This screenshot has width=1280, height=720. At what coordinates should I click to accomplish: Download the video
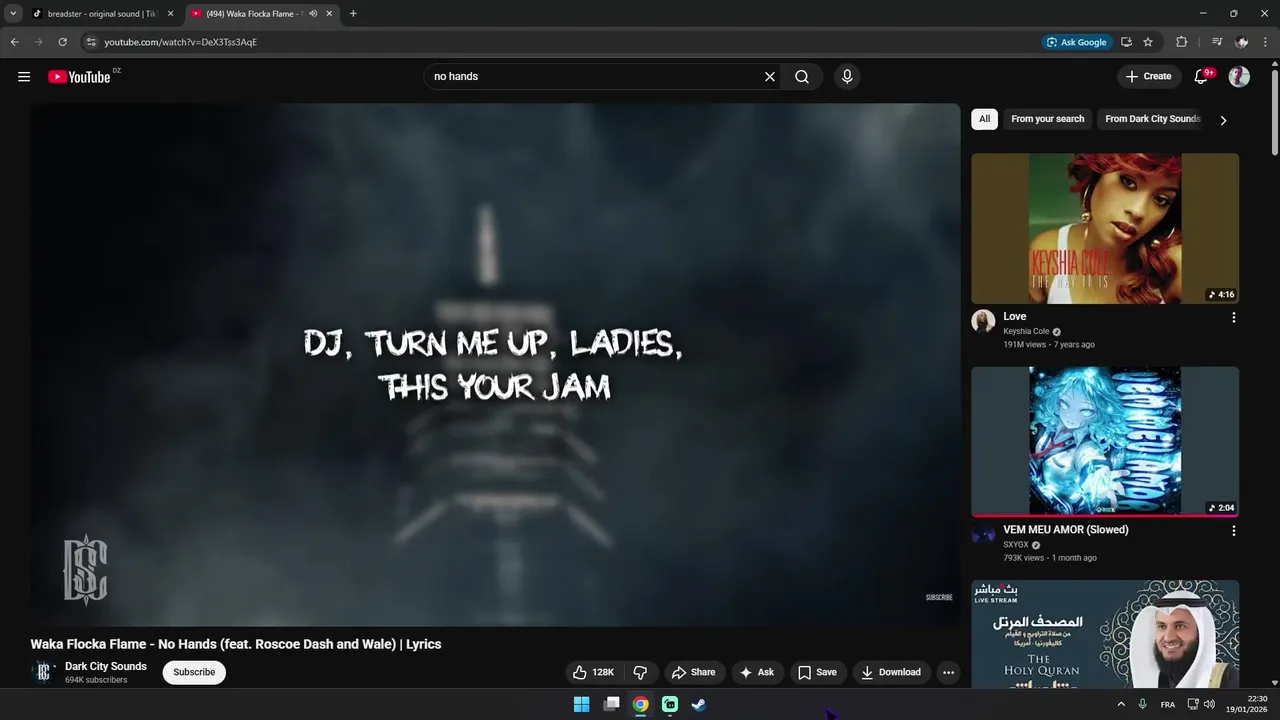891,672
